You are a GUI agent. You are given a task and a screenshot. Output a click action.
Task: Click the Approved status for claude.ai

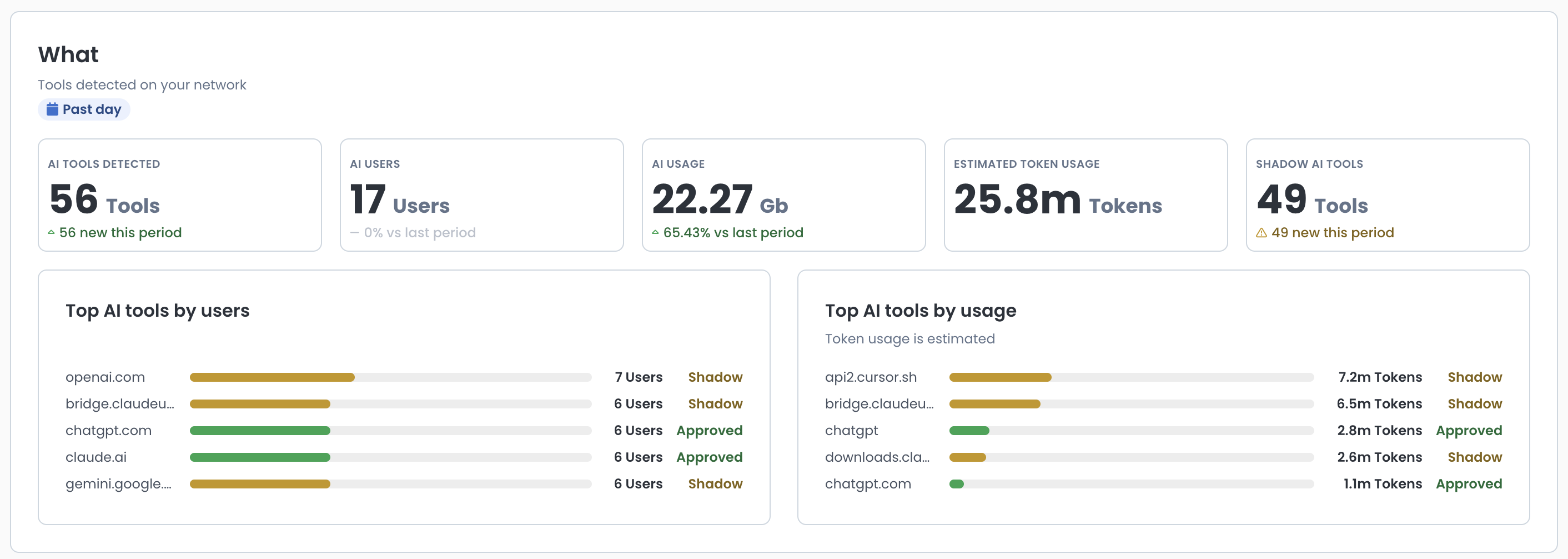(x=710, y=457)
